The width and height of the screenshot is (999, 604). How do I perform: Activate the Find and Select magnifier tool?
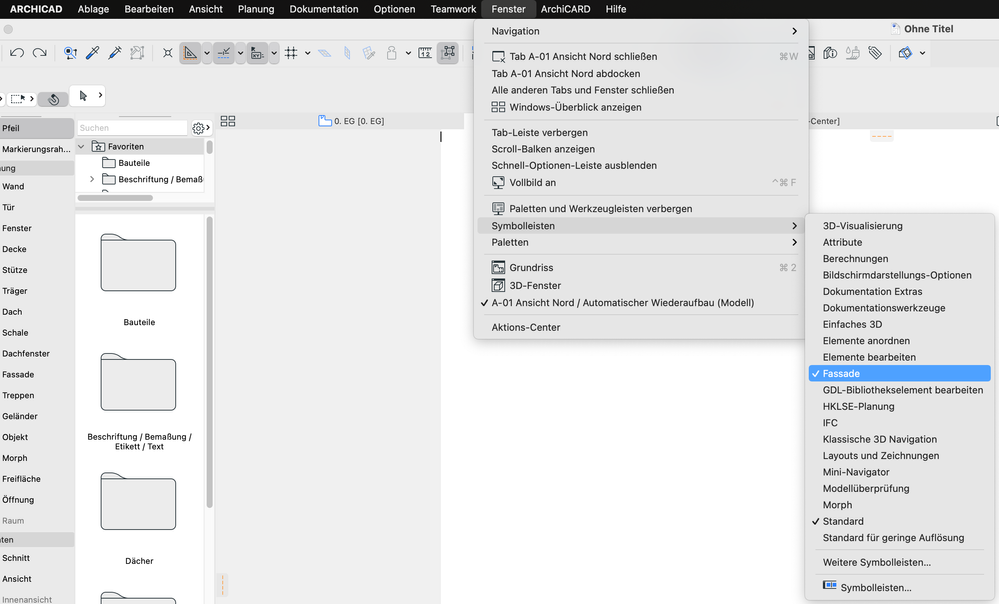click(x=70, y=53)
